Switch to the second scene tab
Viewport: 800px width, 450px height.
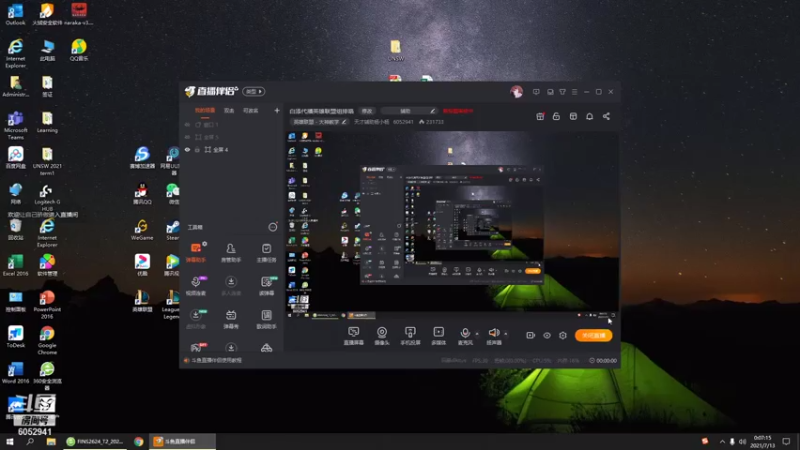coord(229,110)
